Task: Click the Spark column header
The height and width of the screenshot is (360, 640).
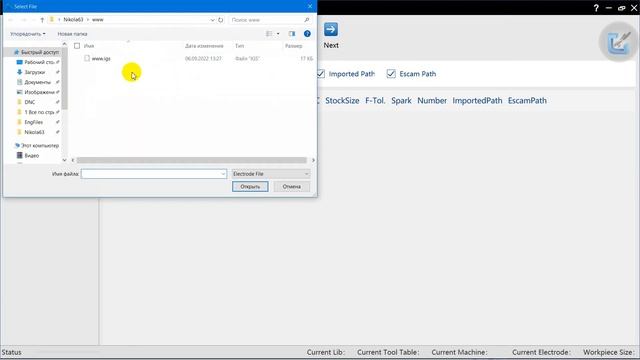Action: click(401, 101)
